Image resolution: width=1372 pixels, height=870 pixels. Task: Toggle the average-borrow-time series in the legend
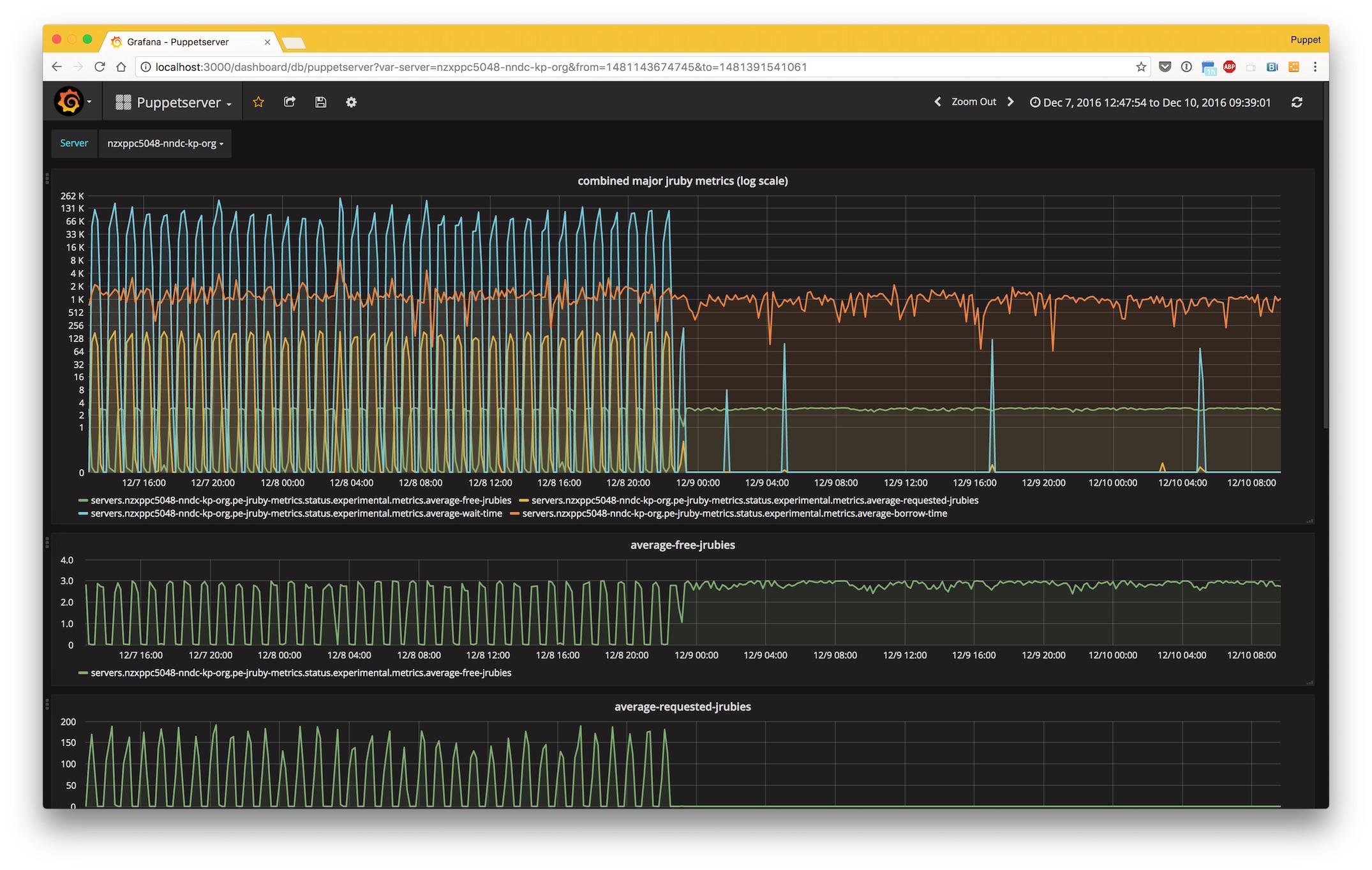tap(734, 514)
